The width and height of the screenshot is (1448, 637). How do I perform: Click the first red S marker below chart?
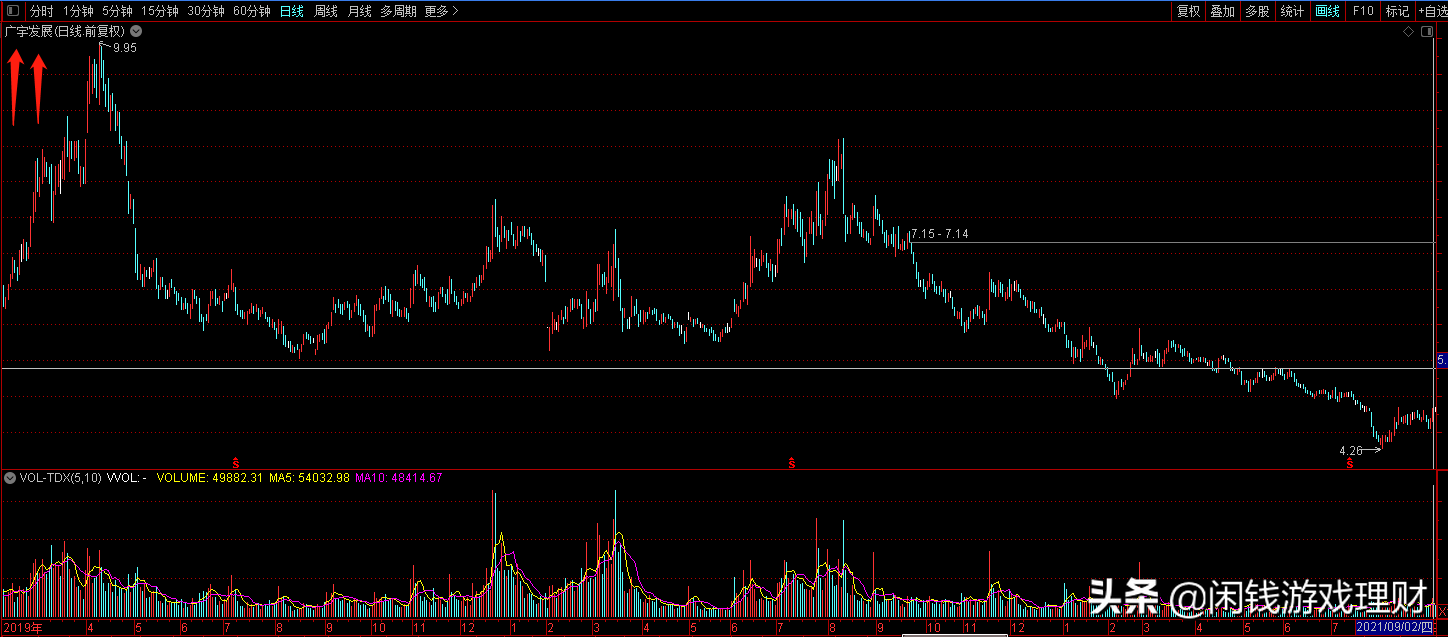(x=236, y=462)
